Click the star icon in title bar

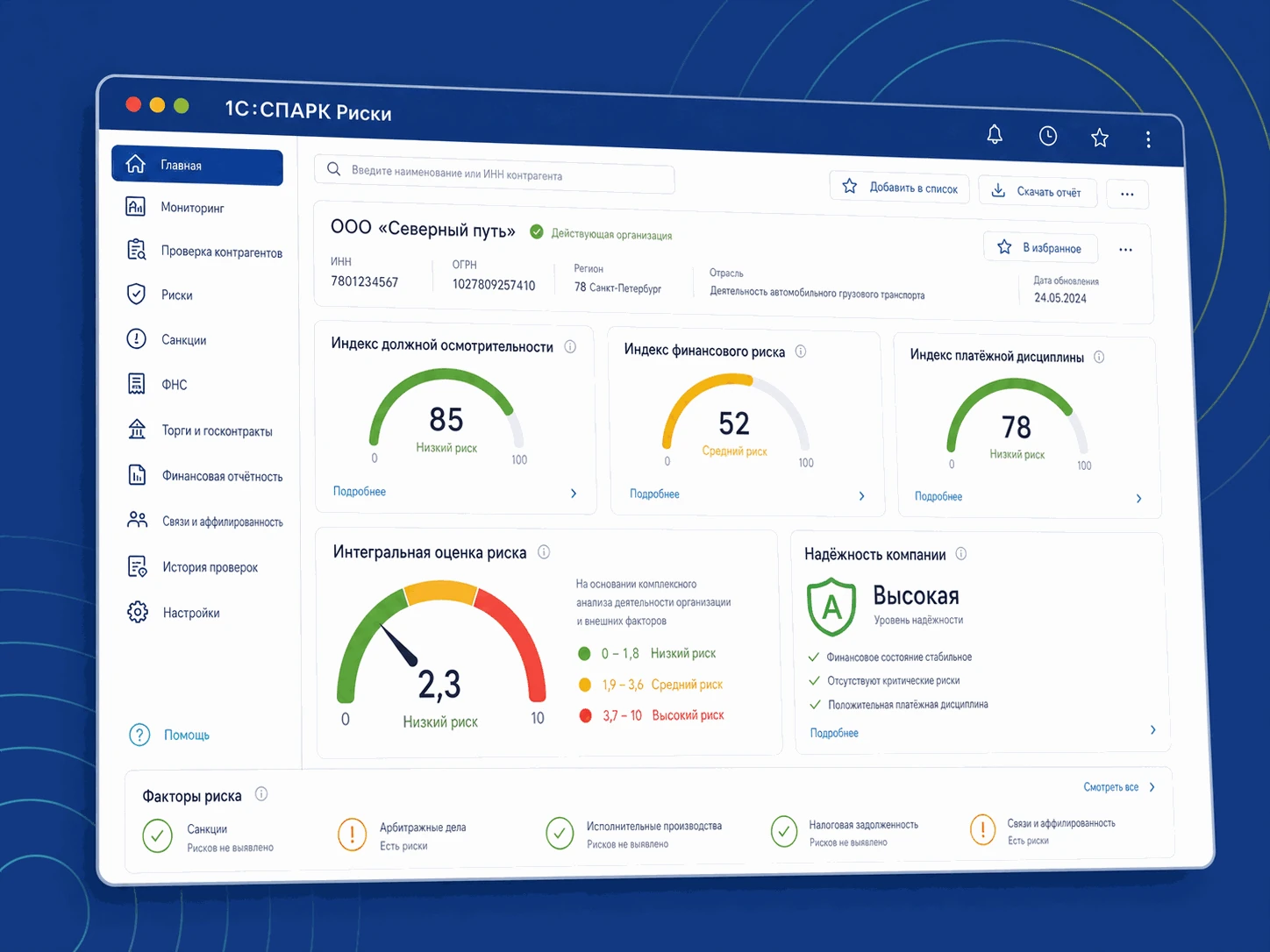tap(1100, 138)
